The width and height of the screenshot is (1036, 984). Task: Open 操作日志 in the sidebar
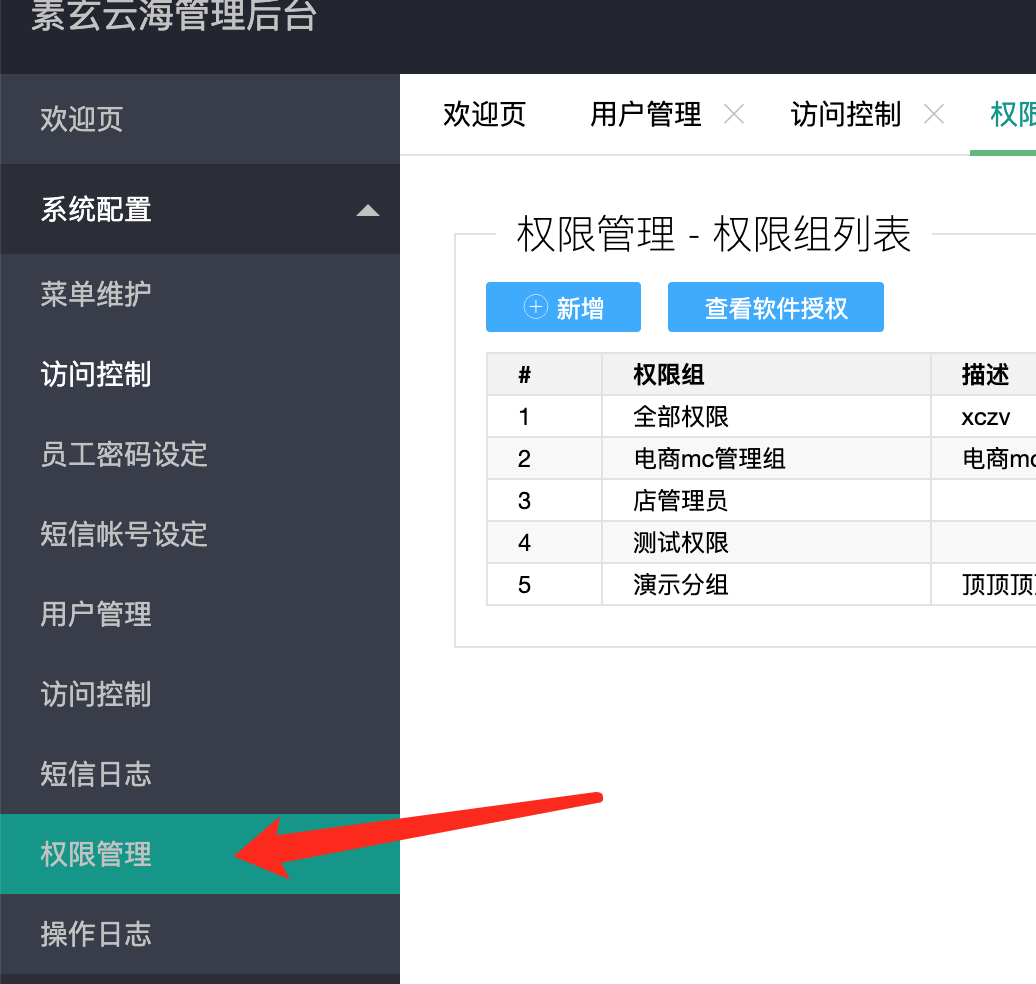point(96,934)
